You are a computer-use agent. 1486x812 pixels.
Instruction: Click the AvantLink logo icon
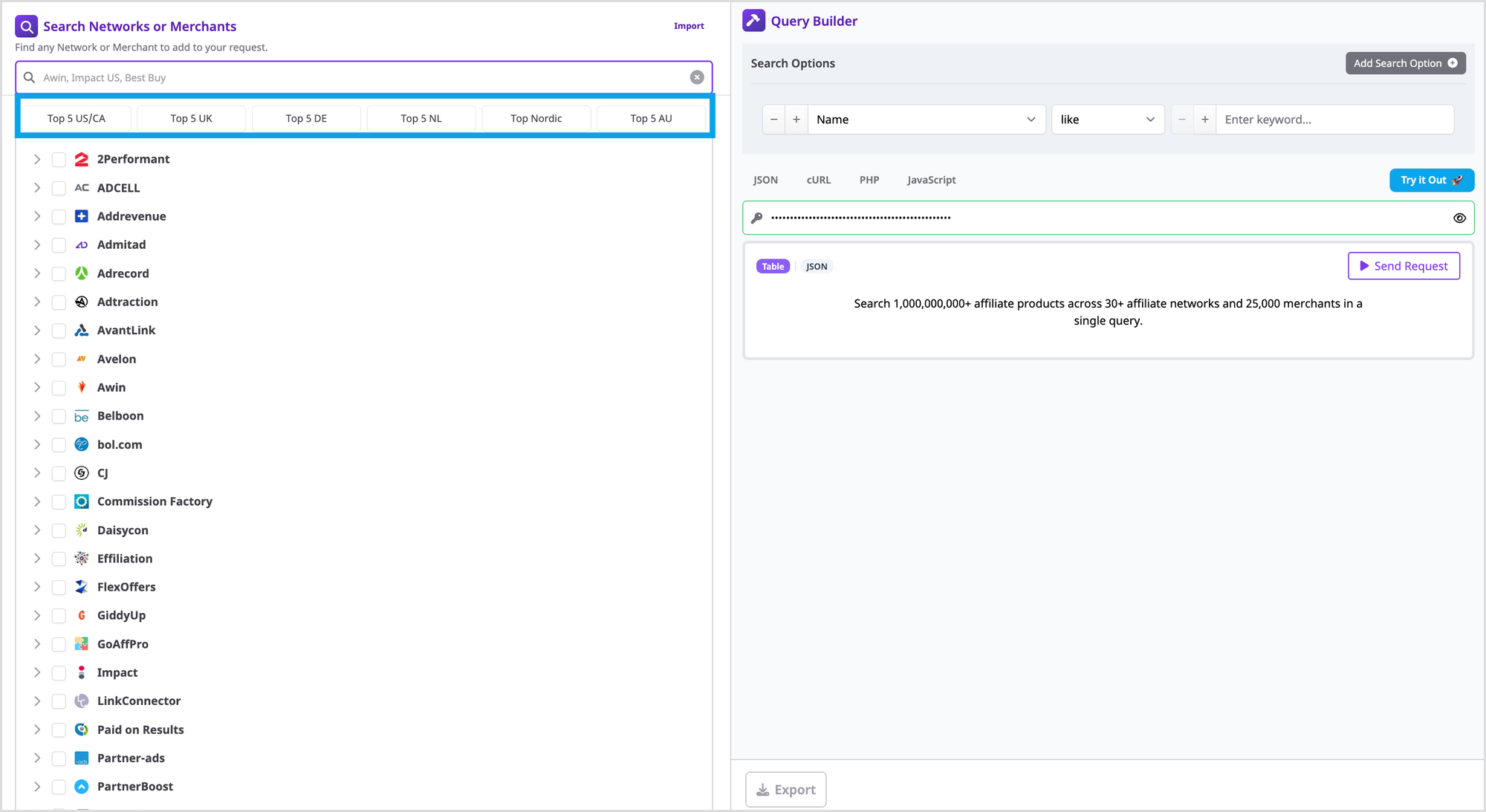click(82, 330)
